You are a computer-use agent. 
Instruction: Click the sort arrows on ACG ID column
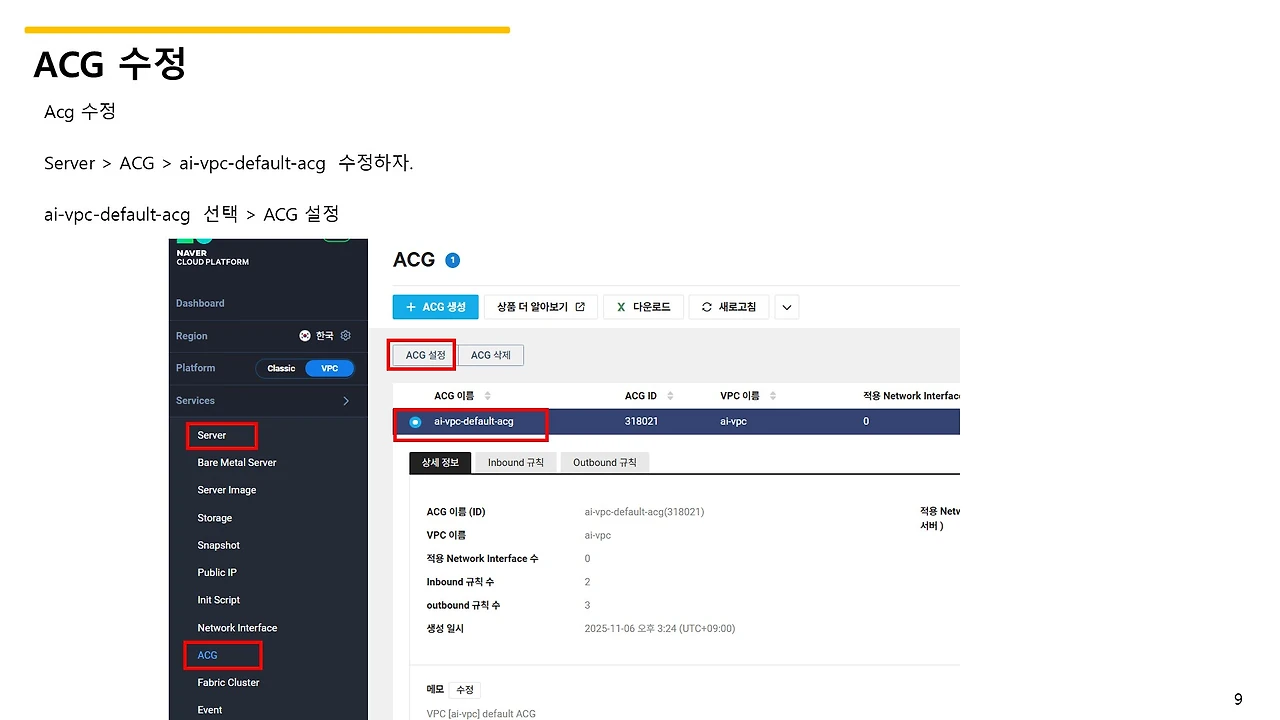[x=670, y=395]
